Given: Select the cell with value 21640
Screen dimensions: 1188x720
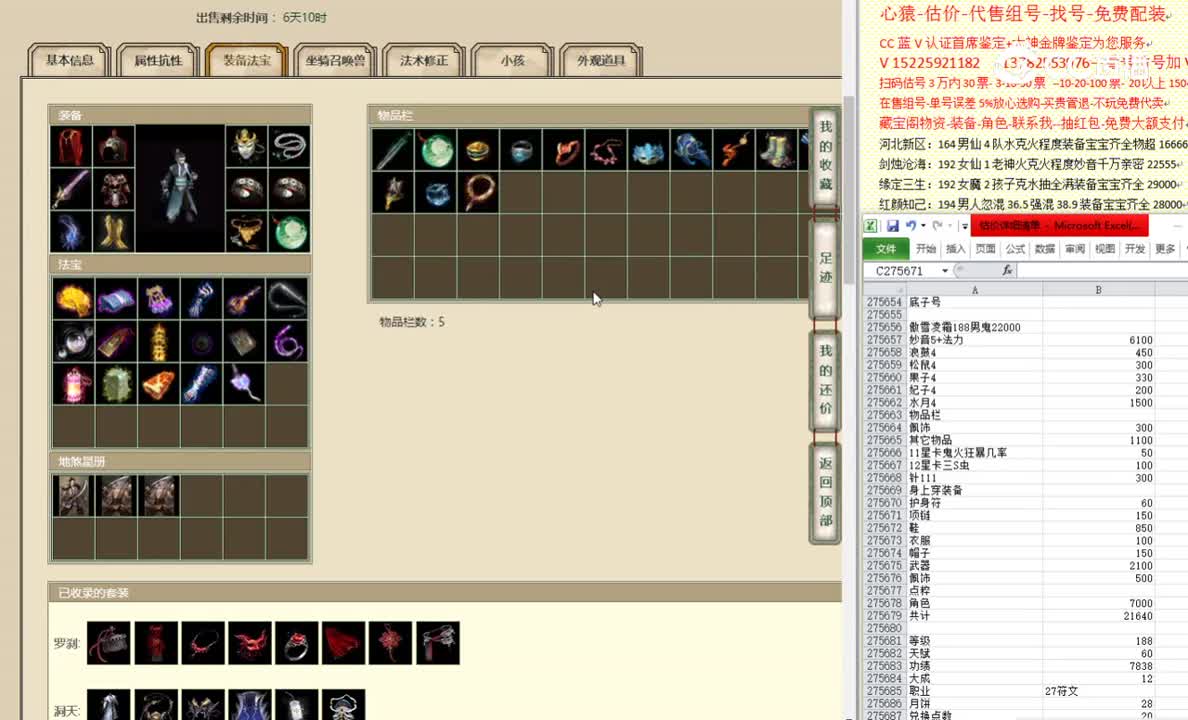Looking at the screenshot, I should (1099, 616).
